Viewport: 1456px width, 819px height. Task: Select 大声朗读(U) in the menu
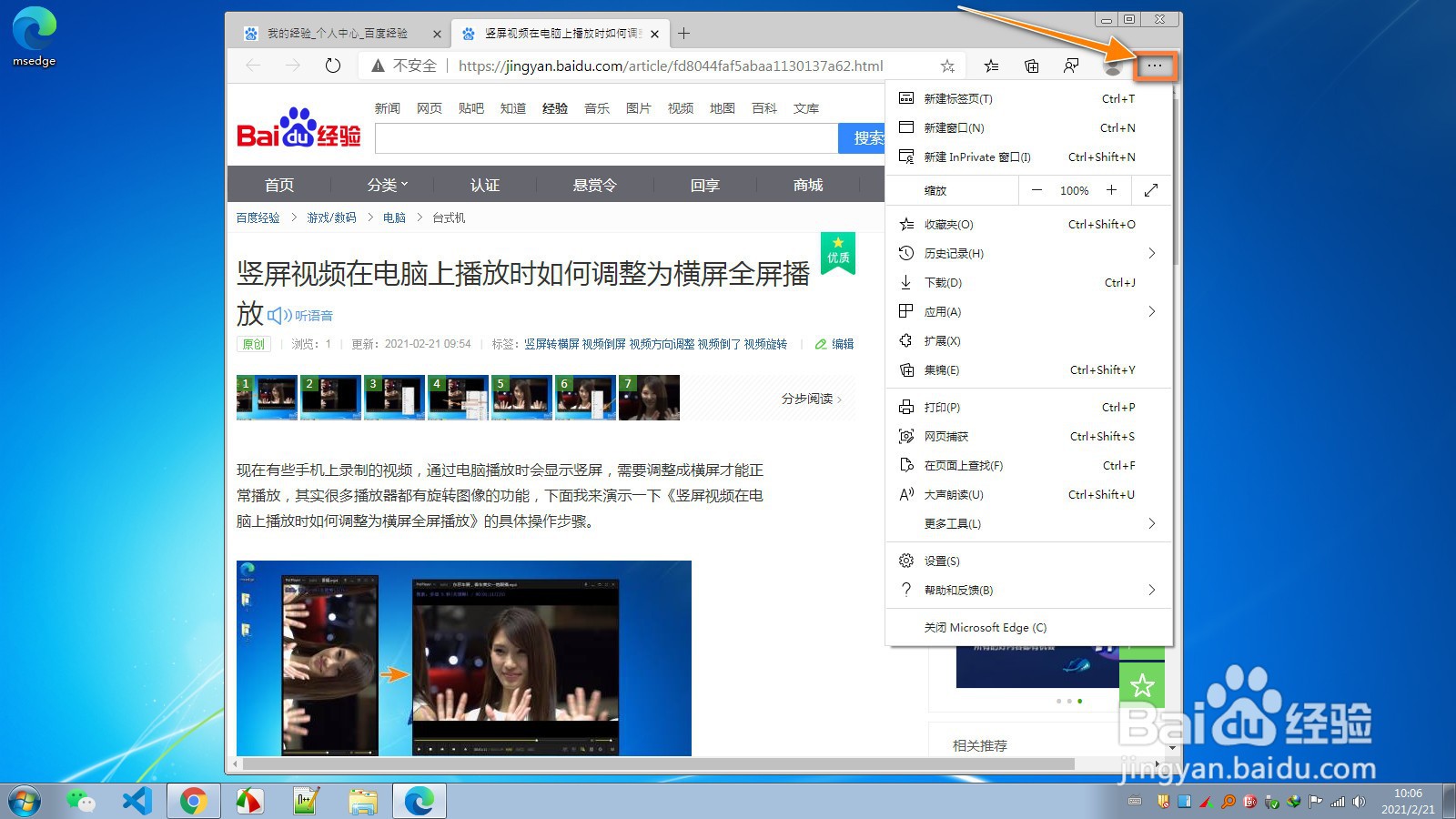[x=1028, y=494]
